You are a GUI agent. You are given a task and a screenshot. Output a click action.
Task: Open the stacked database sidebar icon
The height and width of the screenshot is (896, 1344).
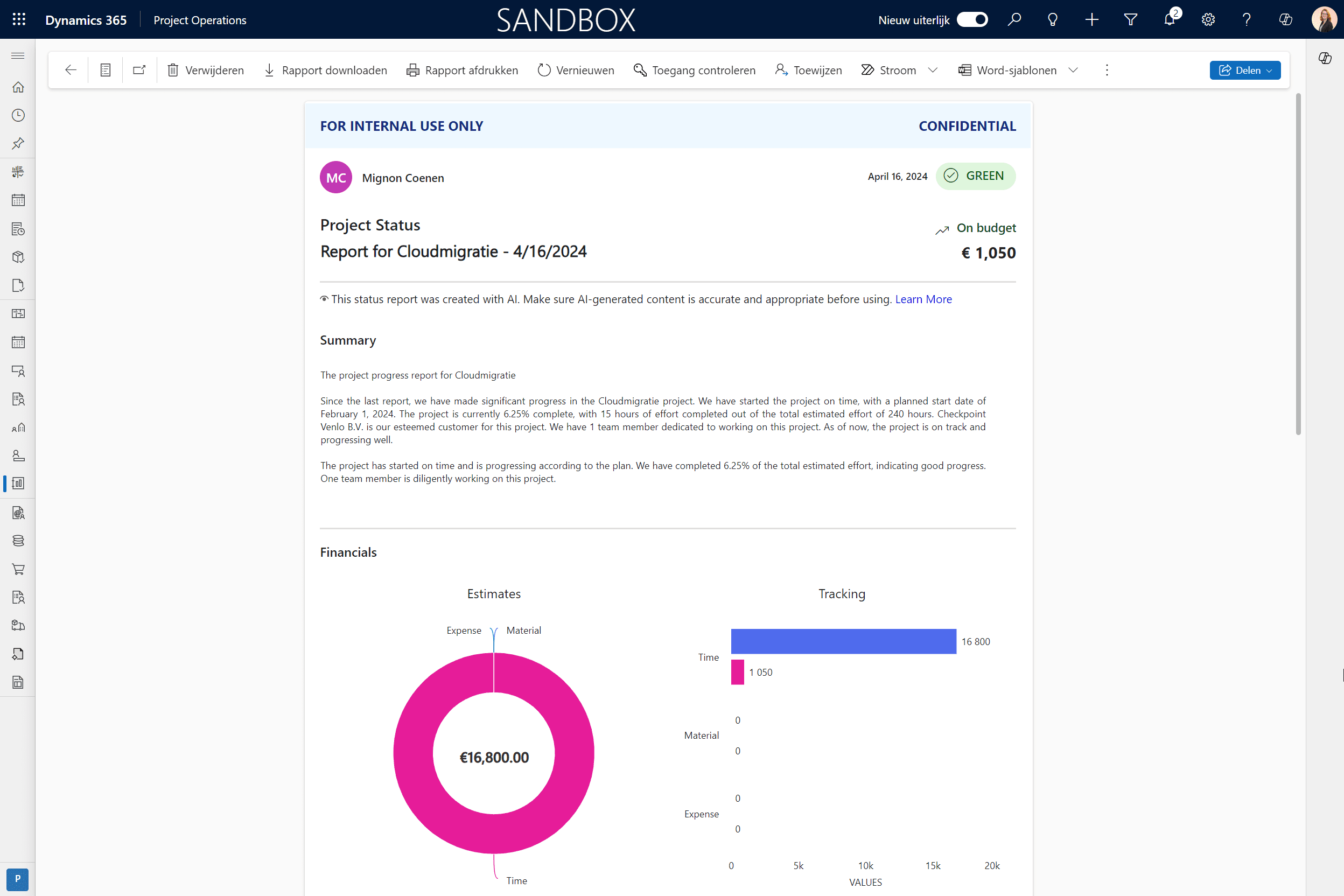[x=18, y=541]
